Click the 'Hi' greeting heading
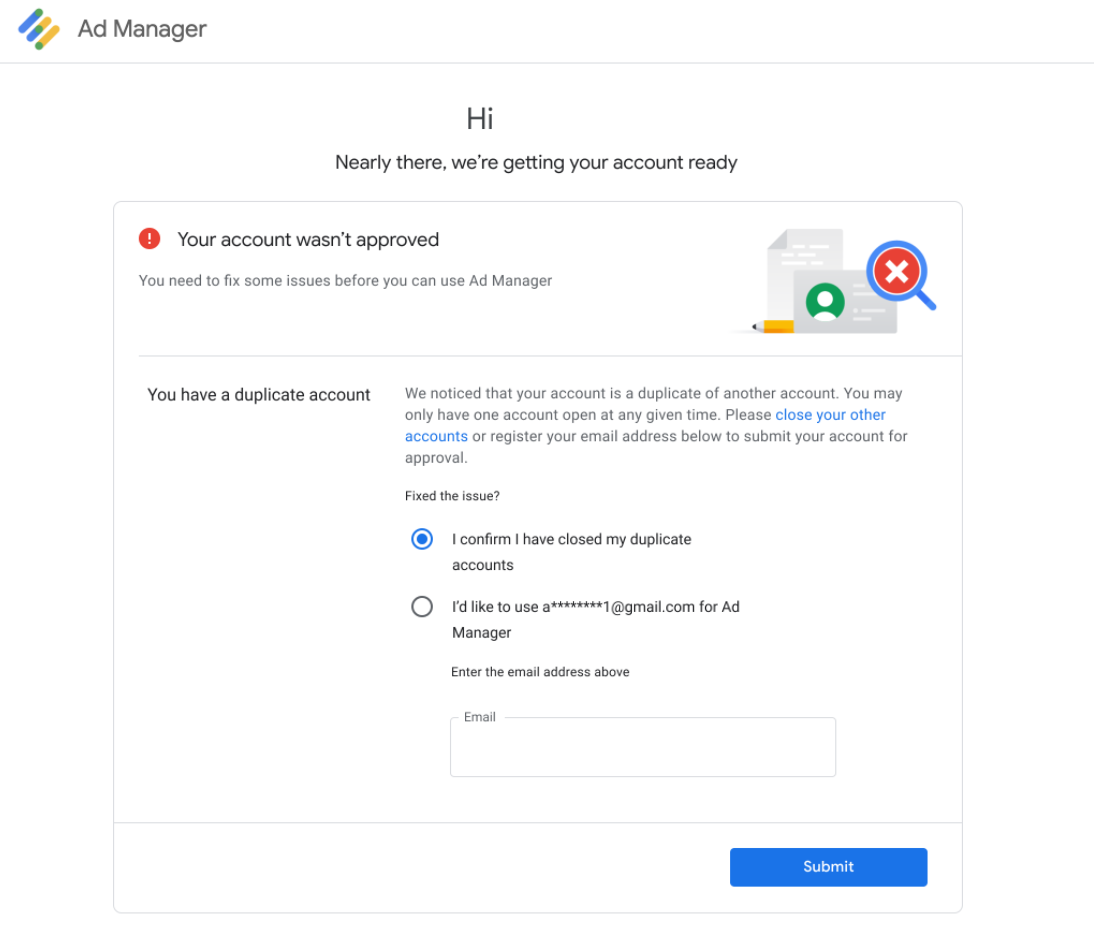 [x=480, y=119]
